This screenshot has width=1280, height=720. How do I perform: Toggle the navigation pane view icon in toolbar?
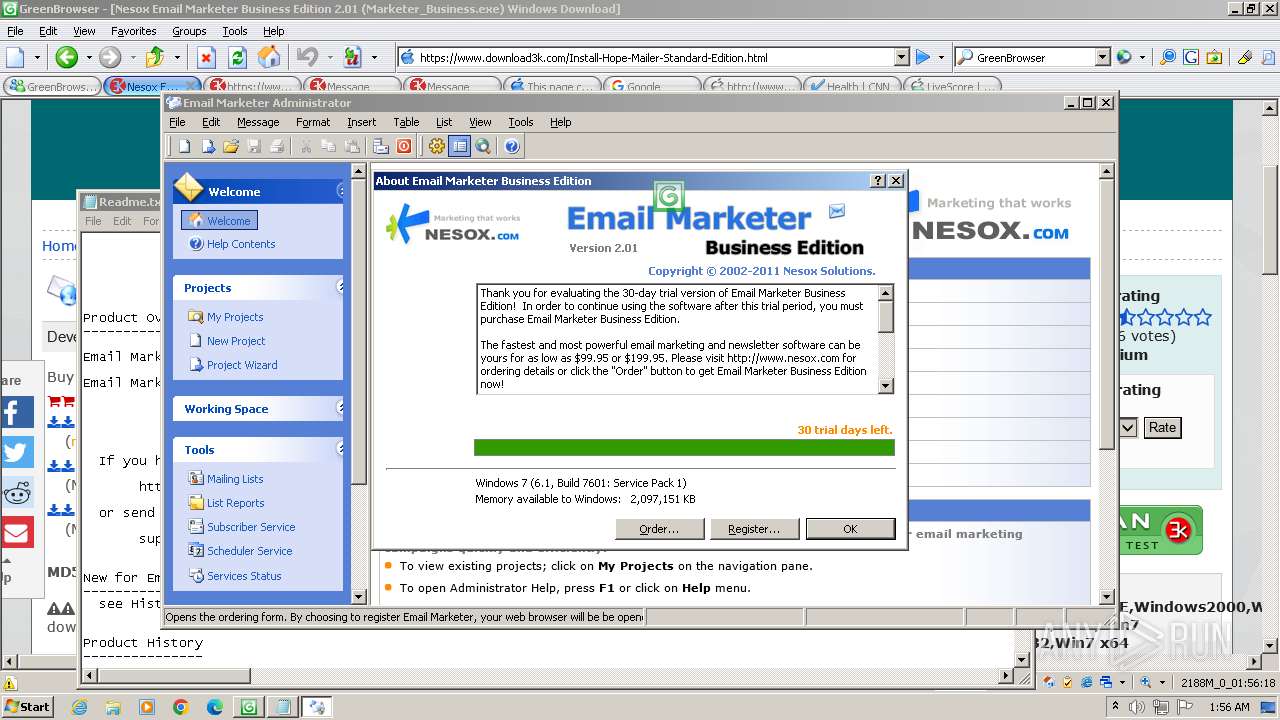coord(459,146)
